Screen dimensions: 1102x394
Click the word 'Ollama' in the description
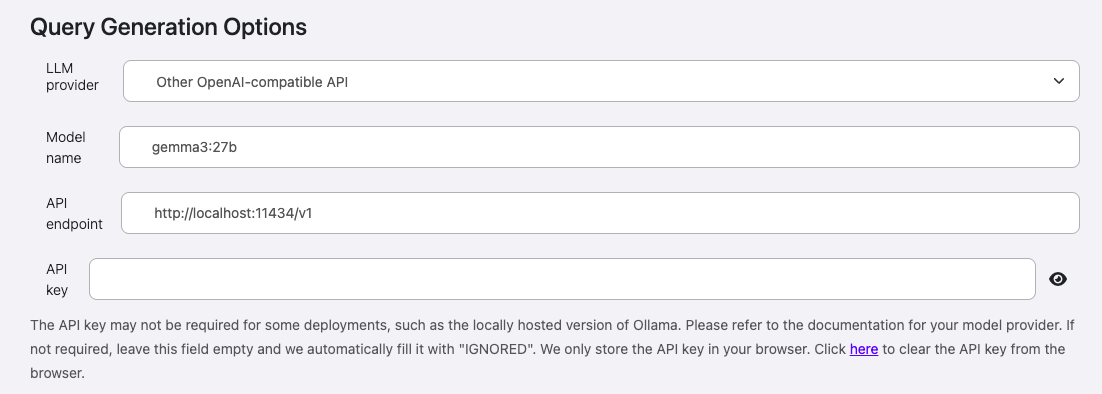click(657, 325)
